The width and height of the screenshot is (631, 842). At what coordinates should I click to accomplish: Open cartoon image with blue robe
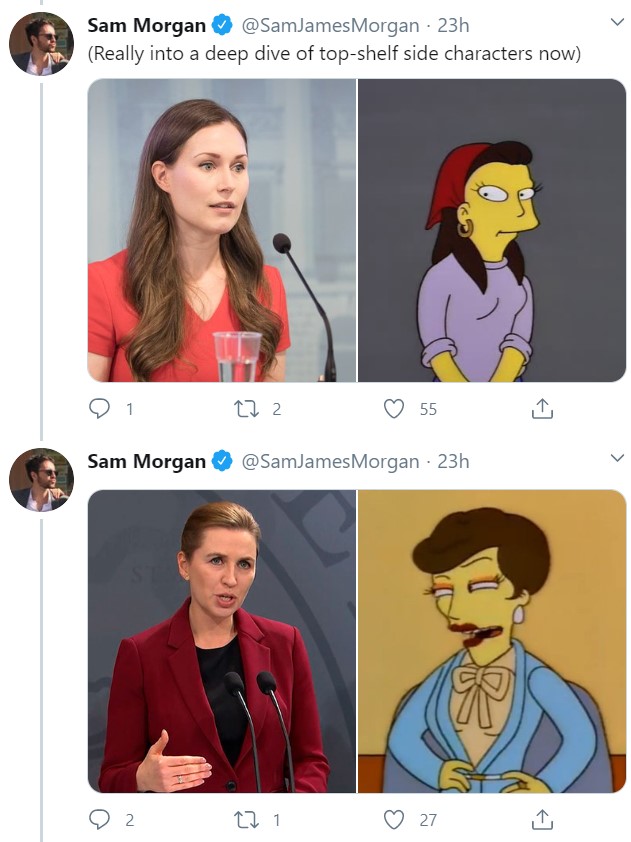(491, 641)
